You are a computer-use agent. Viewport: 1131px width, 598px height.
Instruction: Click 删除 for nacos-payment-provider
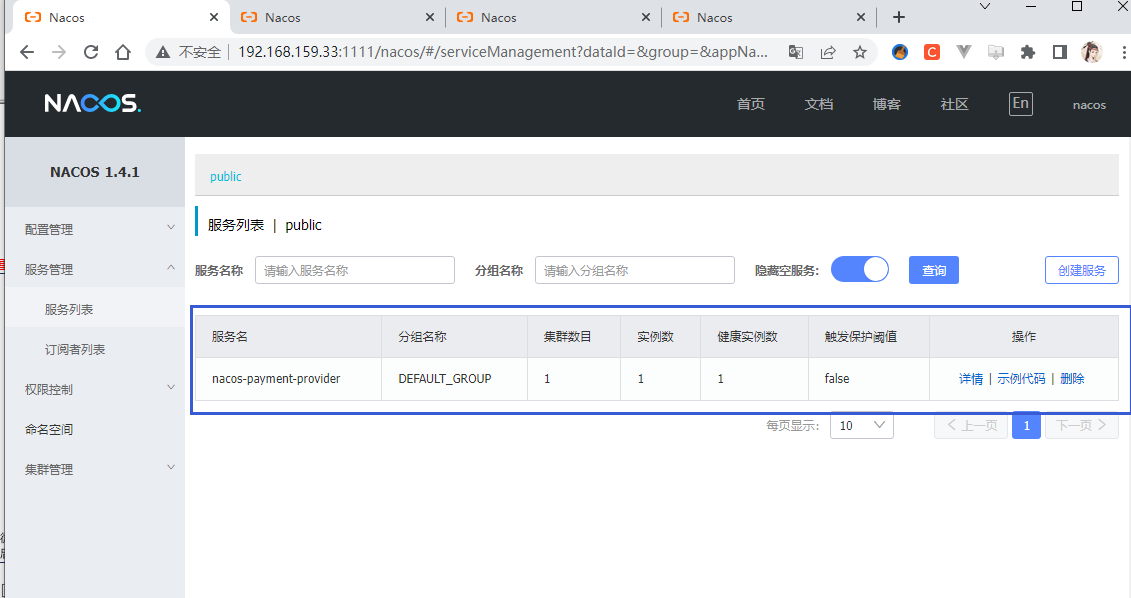tap(1073, 379)
